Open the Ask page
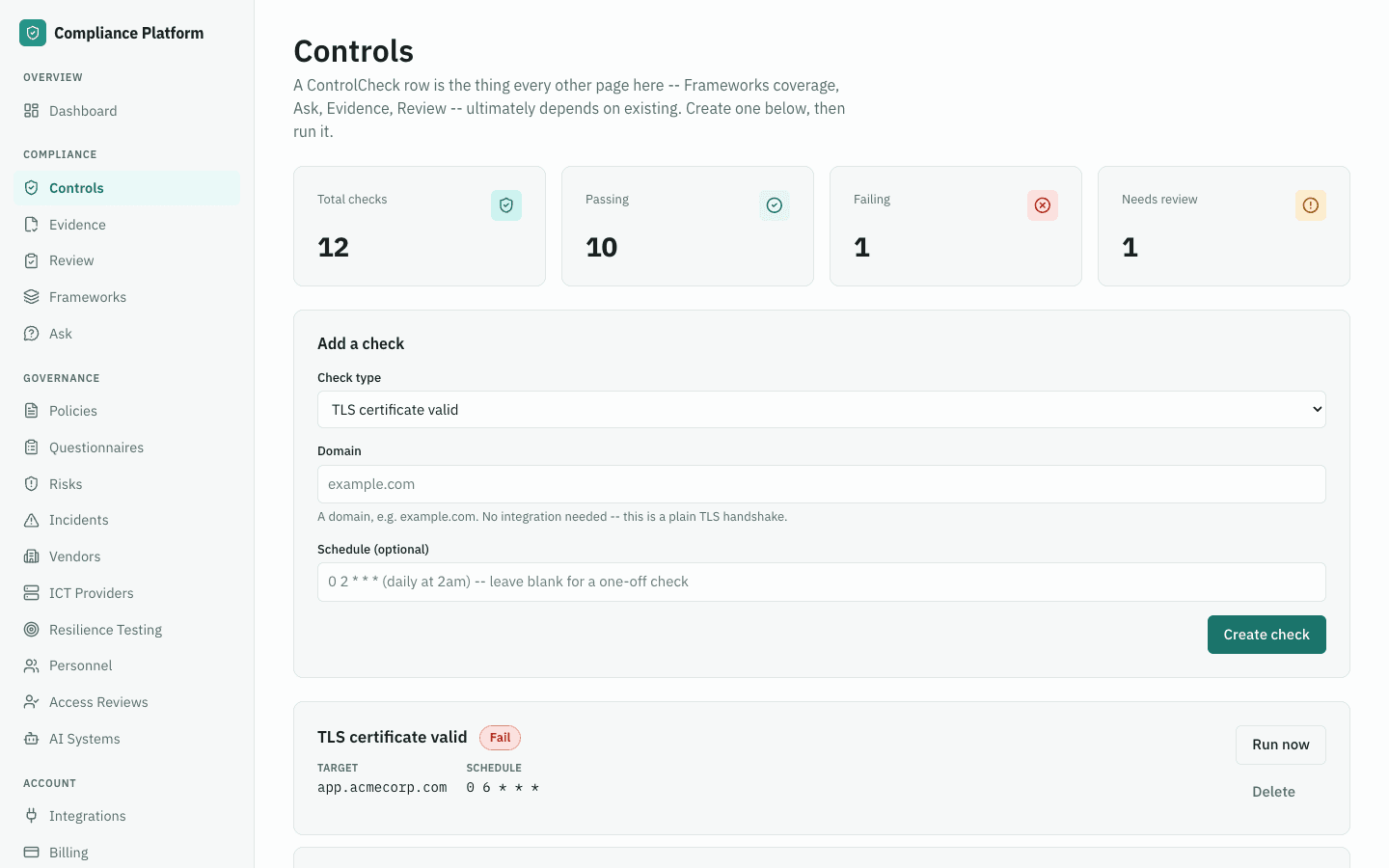 click(126, 334)
